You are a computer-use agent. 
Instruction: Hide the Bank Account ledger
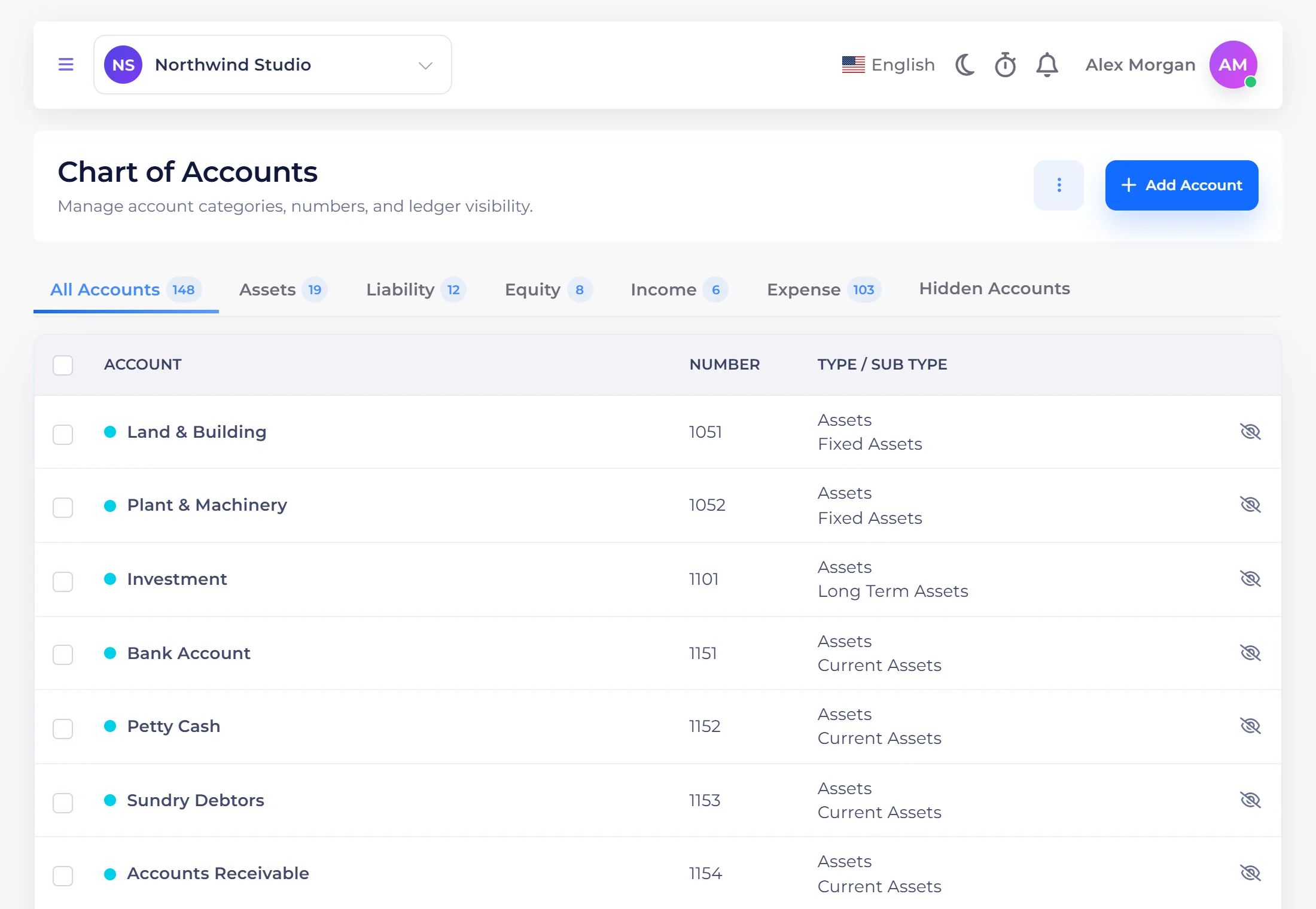coord(1250,653)
